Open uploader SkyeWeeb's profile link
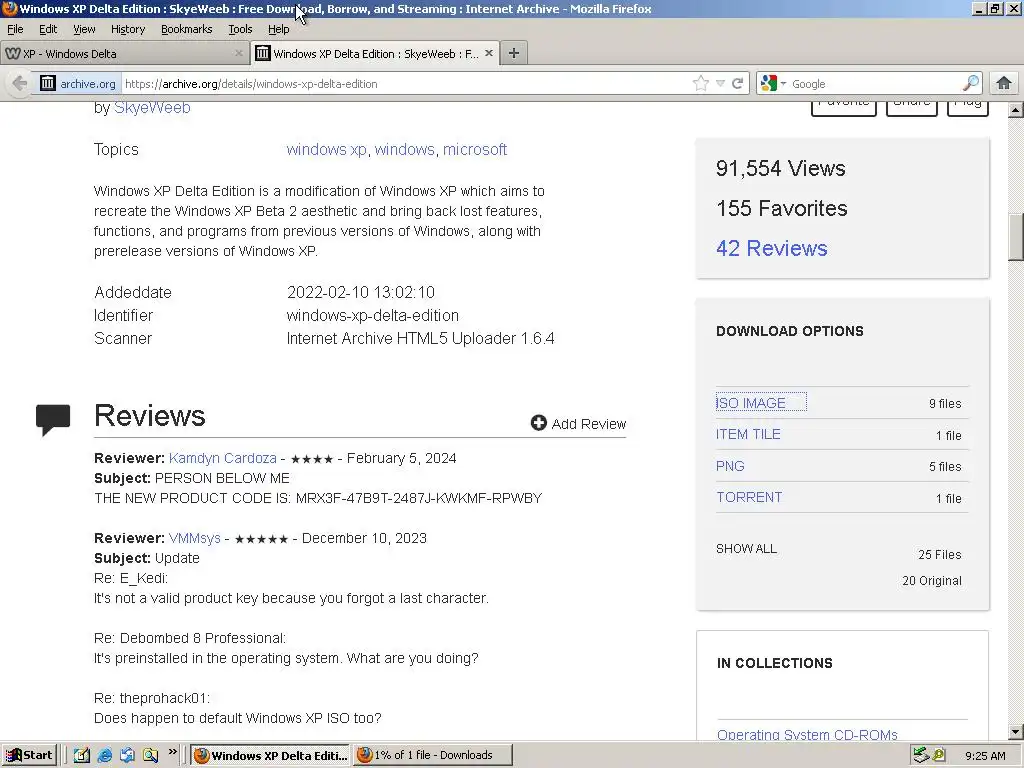Viewport: 1024px width, 768px height. 152,108
